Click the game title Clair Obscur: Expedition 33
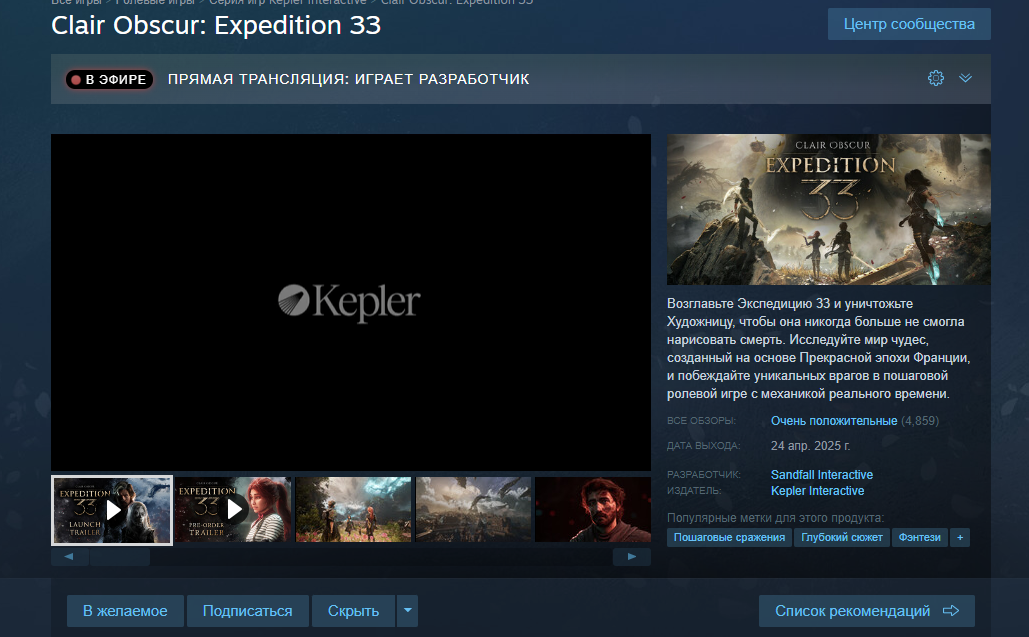The image size is (1029, 637). tap(216, 26)
